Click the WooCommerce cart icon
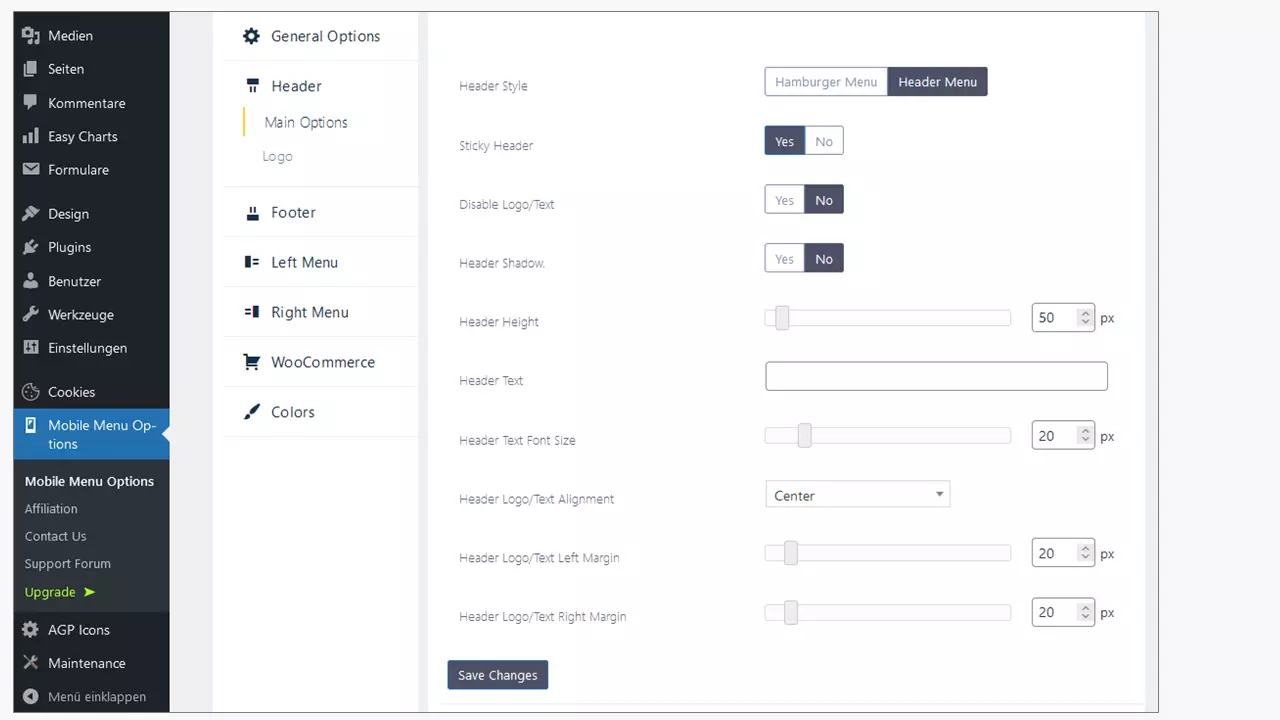Image resolution: width=1280 pixels, height=720 pixels. [252, 362]
